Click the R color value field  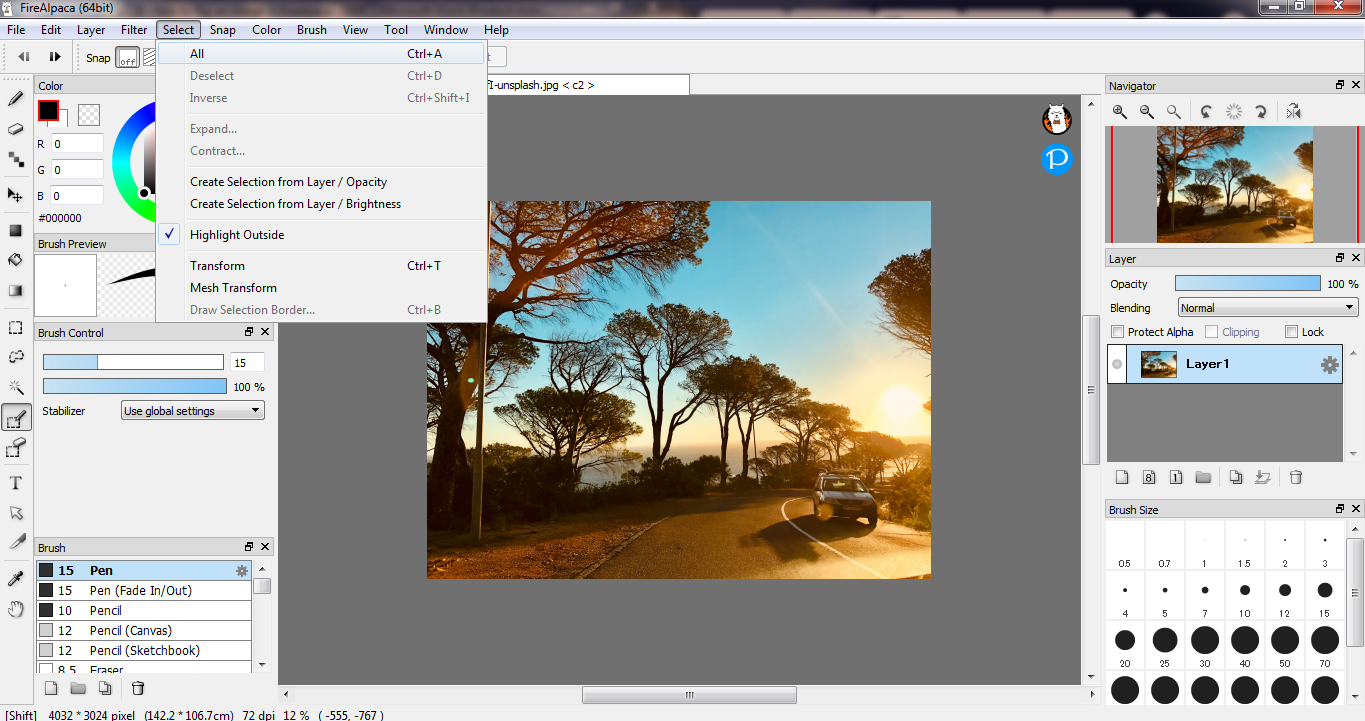point(77,144)
